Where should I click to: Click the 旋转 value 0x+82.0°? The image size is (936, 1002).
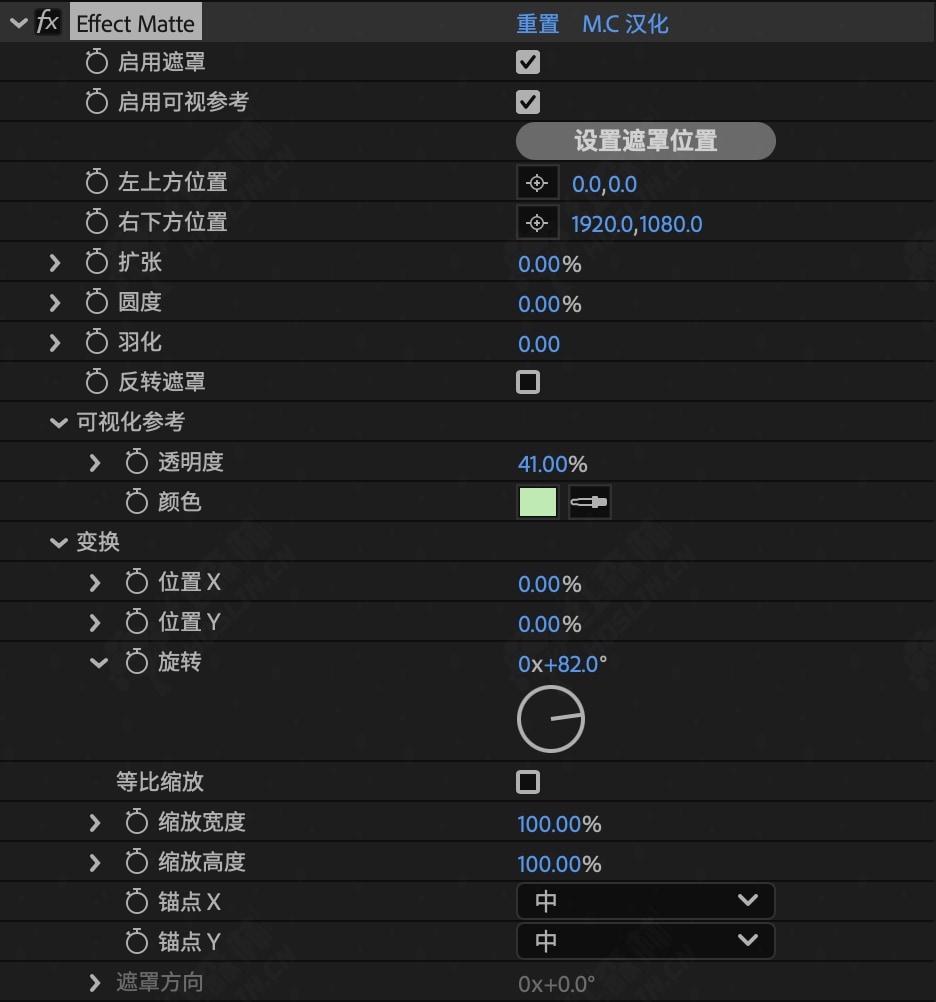562,665
